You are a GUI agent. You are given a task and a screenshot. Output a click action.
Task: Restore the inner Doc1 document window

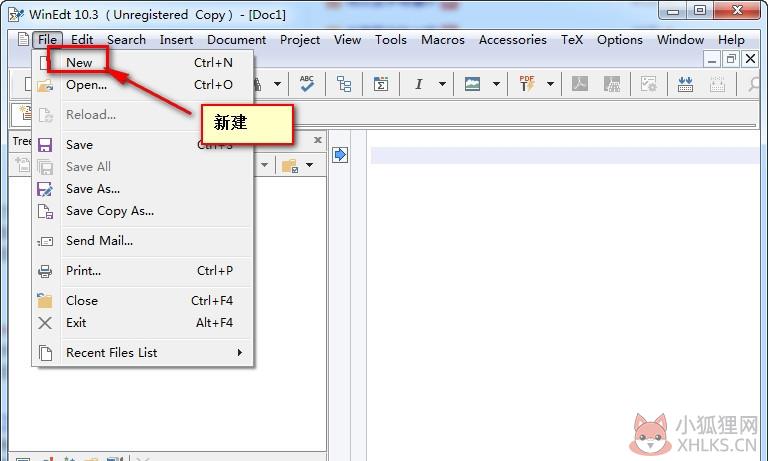(731, 59)
